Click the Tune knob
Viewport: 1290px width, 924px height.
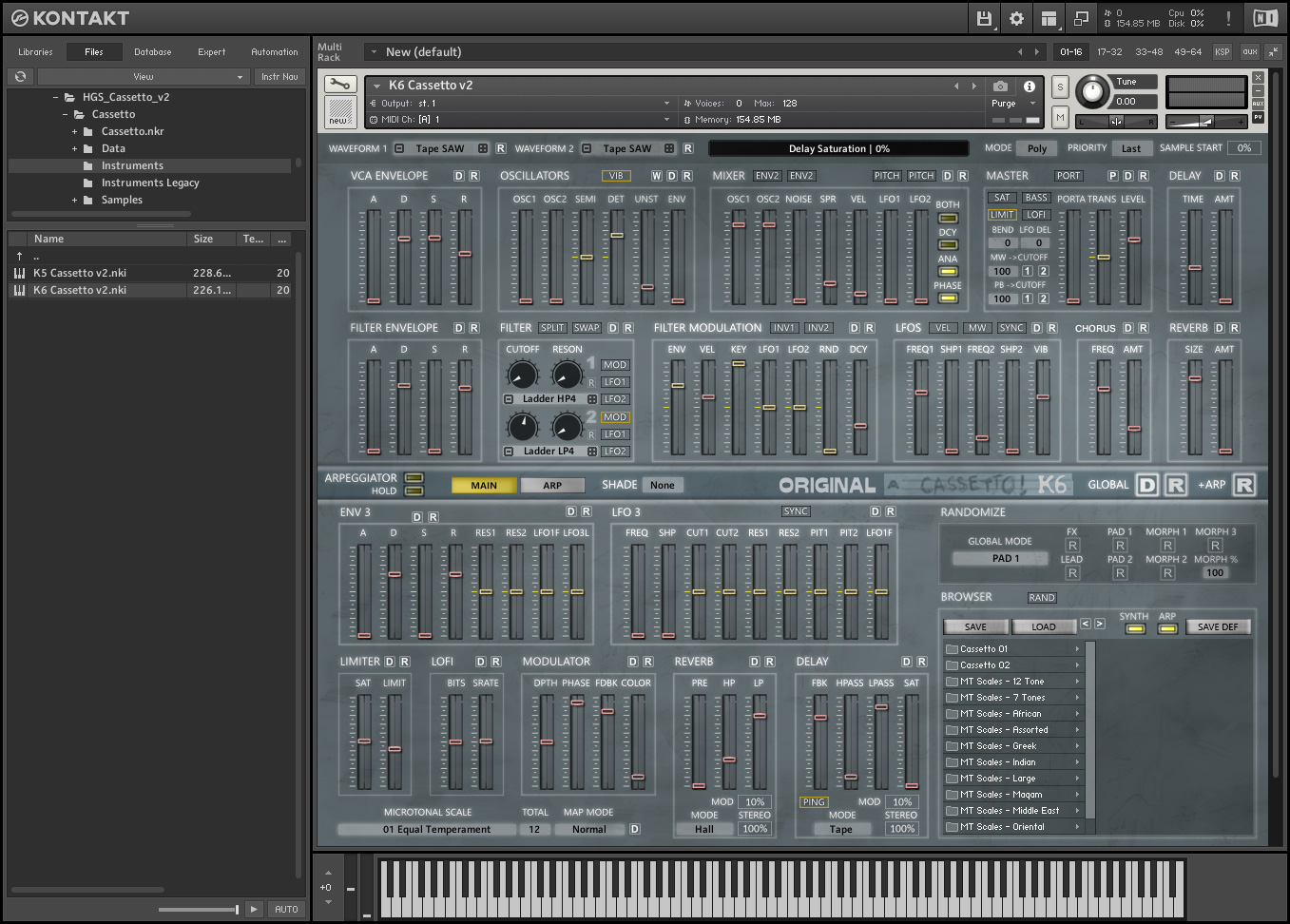click(1092, 91)
